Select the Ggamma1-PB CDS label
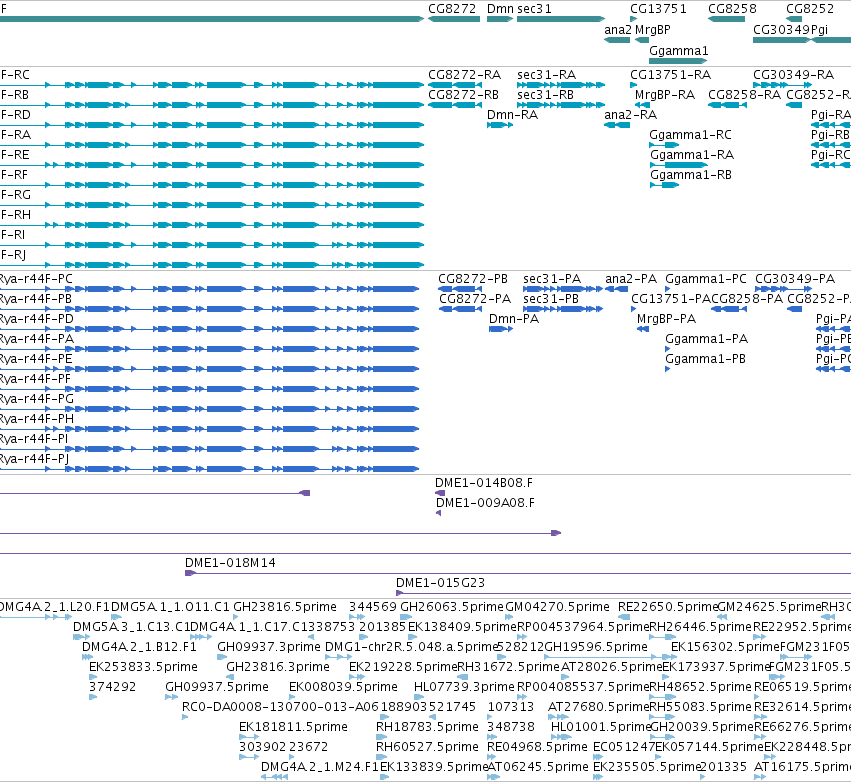 click(706, 359)
